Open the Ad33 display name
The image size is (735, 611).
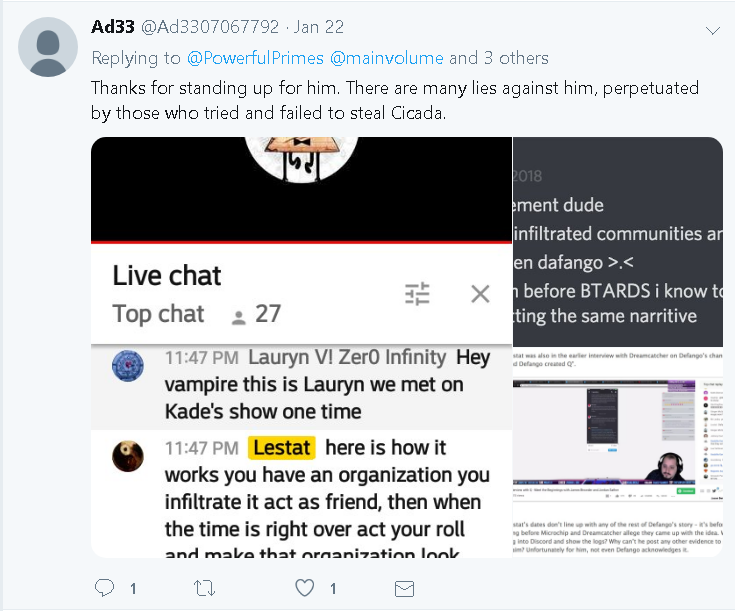click(113, 27)
